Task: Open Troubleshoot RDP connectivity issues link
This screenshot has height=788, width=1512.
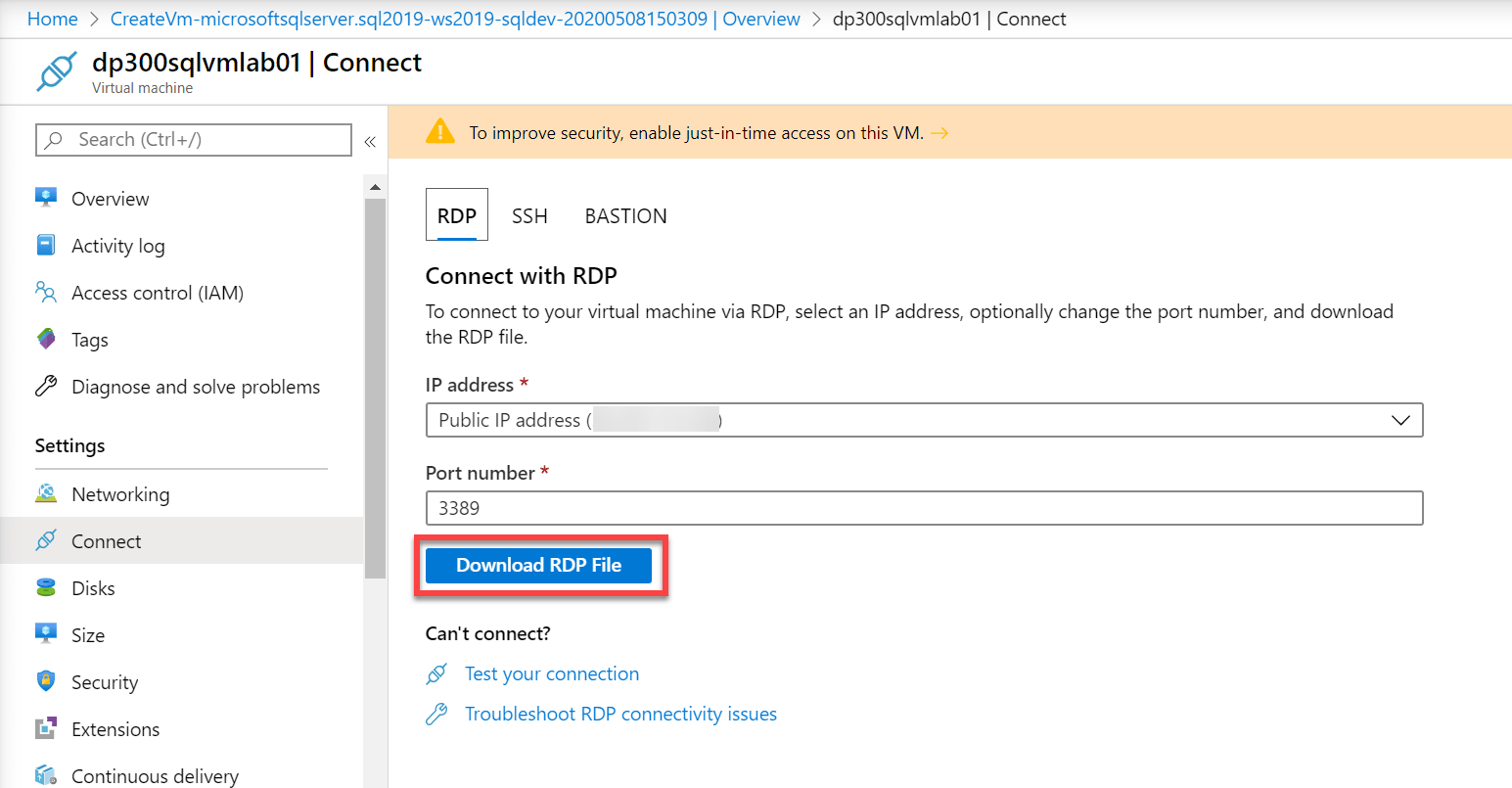Action: (620, 714)
